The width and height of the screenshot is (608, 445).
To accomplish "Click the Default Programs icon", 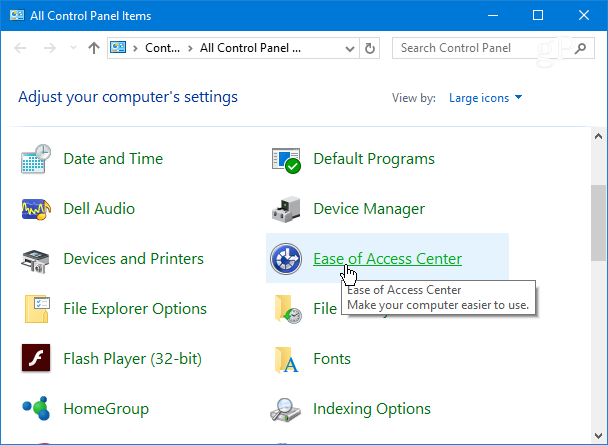I will pyautogui.click(x=286, y=160).
